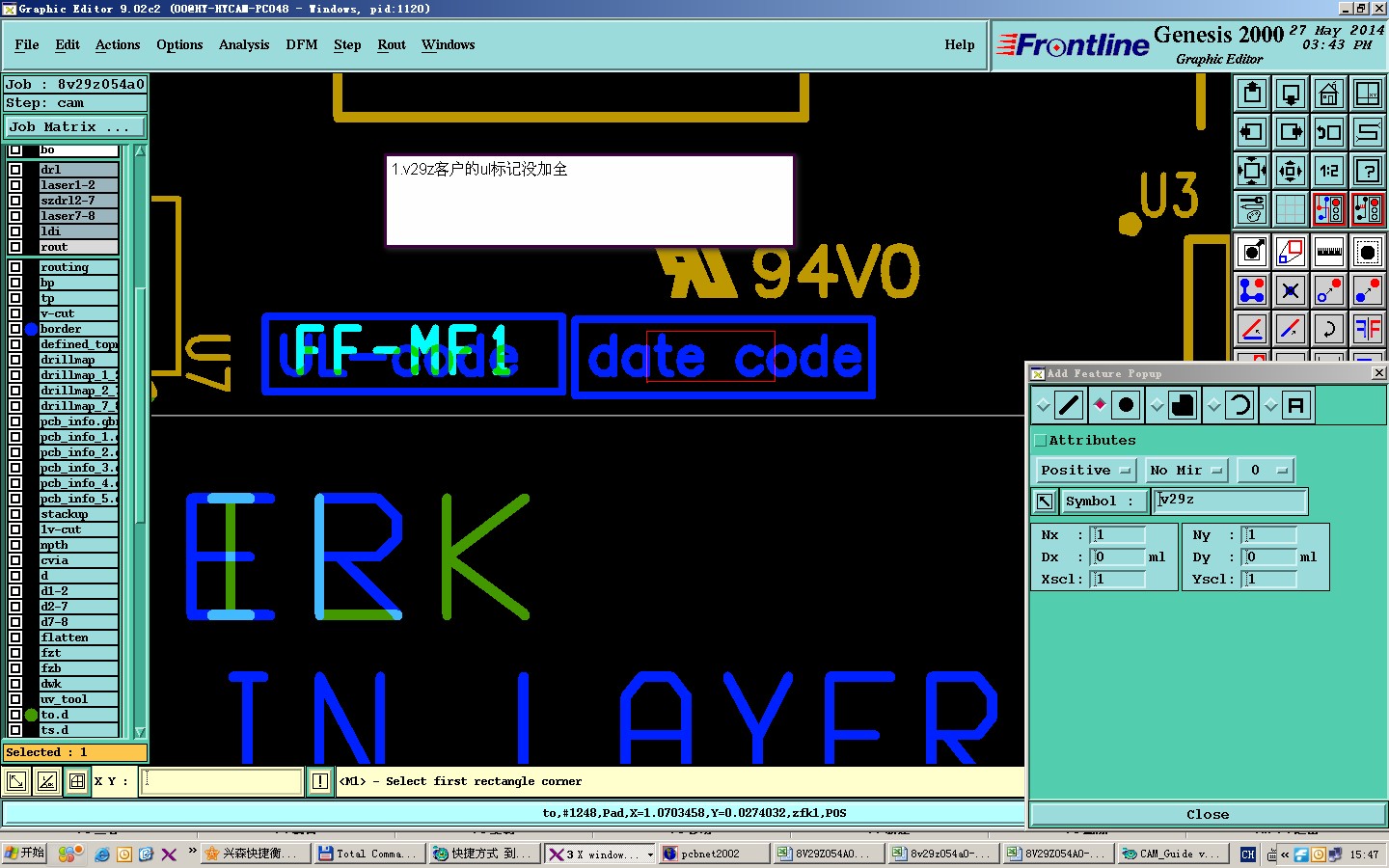Open the Analysis menu
The height and width of the screenshot is (868, 1389).
pyautogui.click(x=244, y=45)
